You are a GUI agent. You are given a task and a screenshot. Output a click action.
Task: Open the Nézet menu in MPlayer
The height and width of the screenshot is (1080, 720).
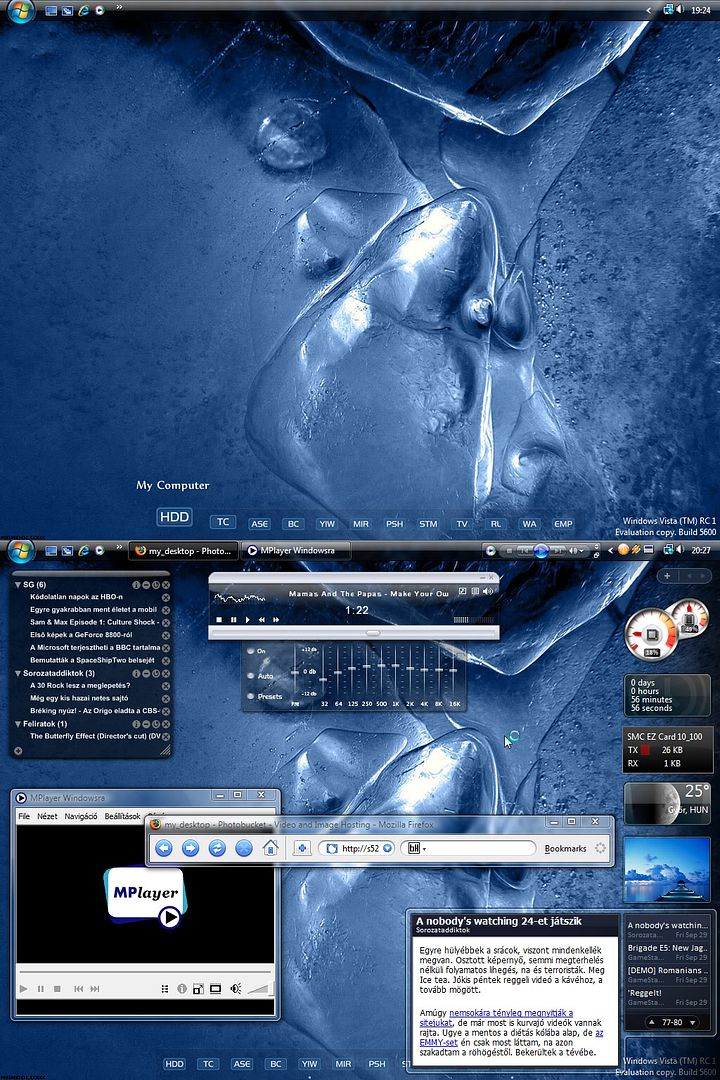coord(47,816)
